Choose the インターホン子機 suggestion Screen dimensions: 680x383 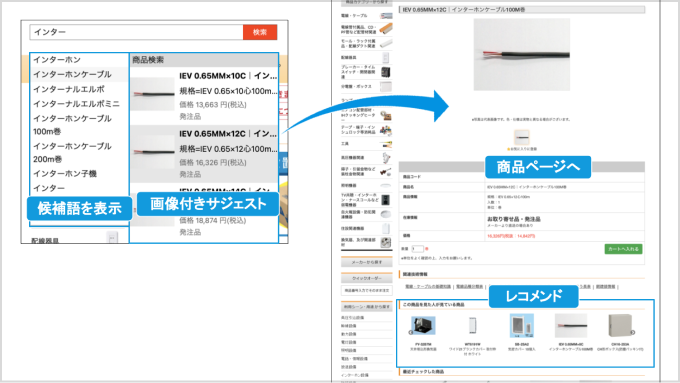click(x=65, y=173)
